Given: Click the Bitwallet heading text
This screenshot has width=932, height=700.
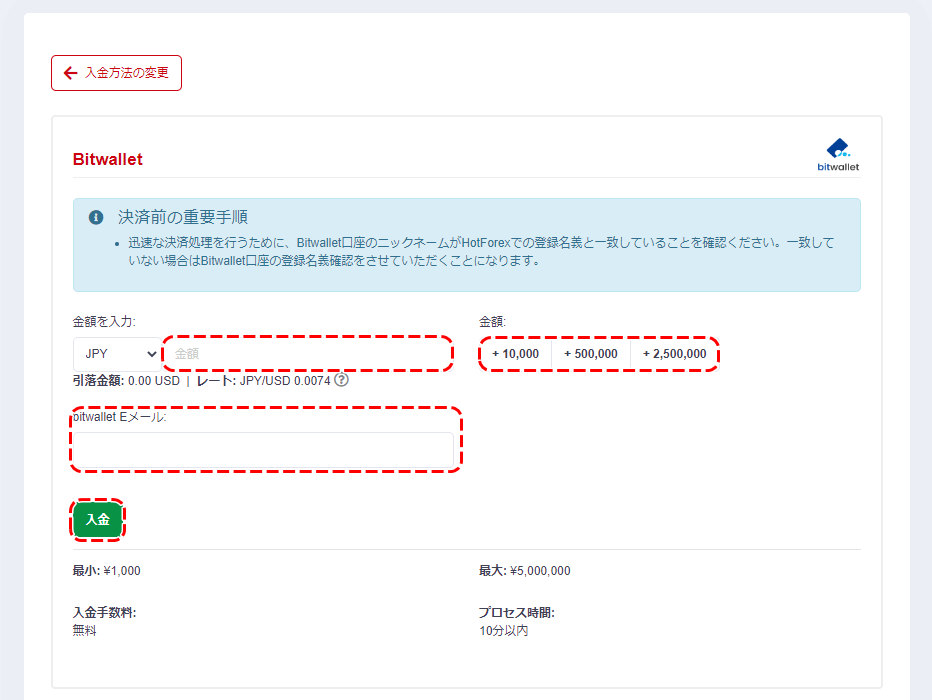Looking at the screenshot, I should (x=108, y=159).
